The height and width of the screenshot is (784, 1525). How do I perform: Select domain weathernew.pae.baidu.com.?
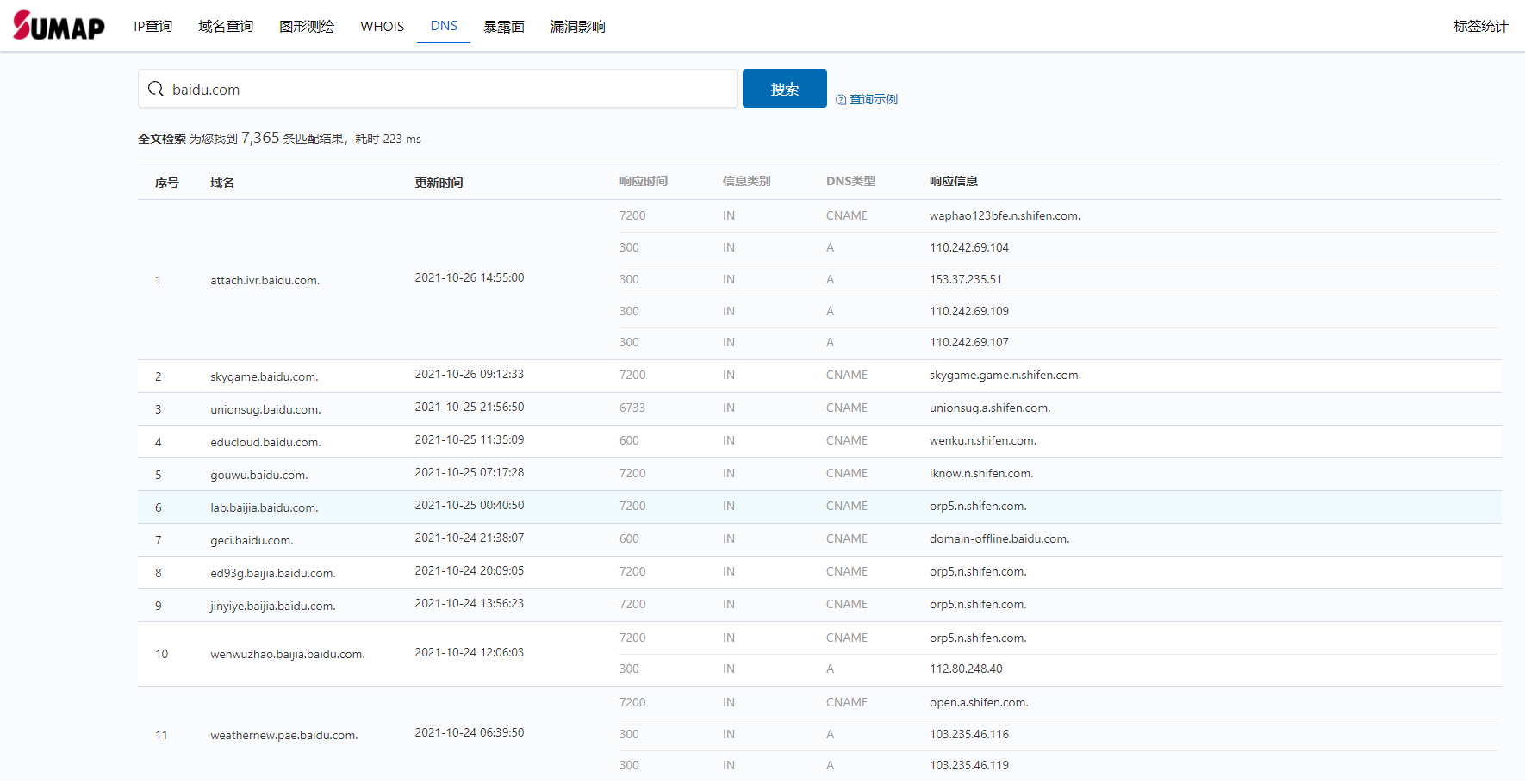[x=284, y=736]
